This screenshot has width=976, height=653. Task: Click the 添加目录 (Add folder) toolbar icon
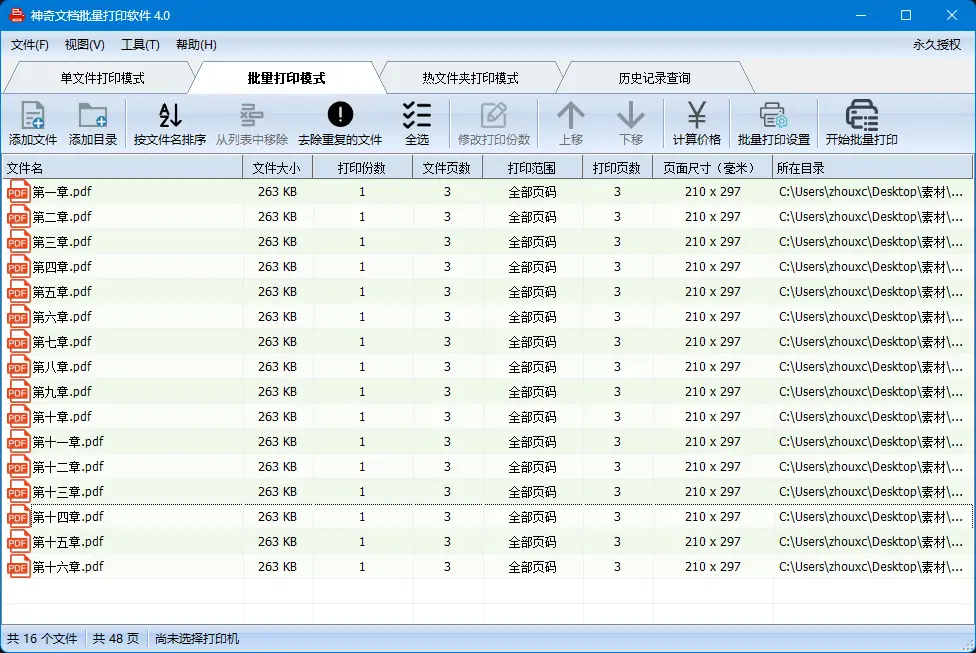(x=93, y=116)
